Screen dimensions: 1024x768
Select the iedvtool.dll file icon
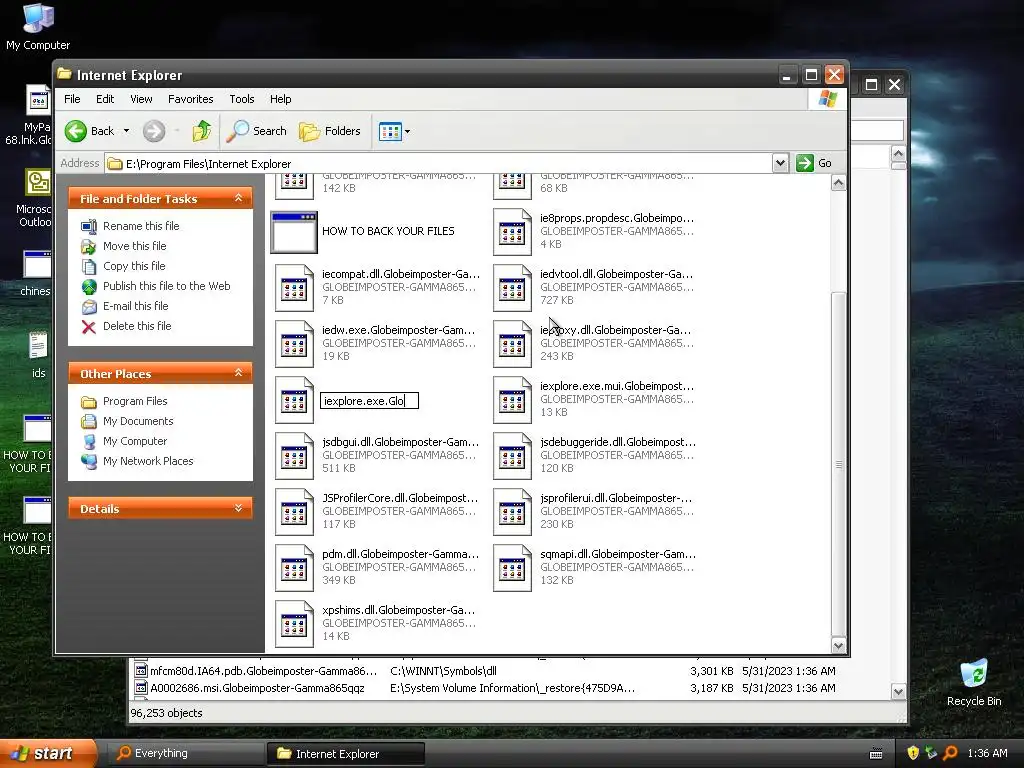(x=512, y=288)
